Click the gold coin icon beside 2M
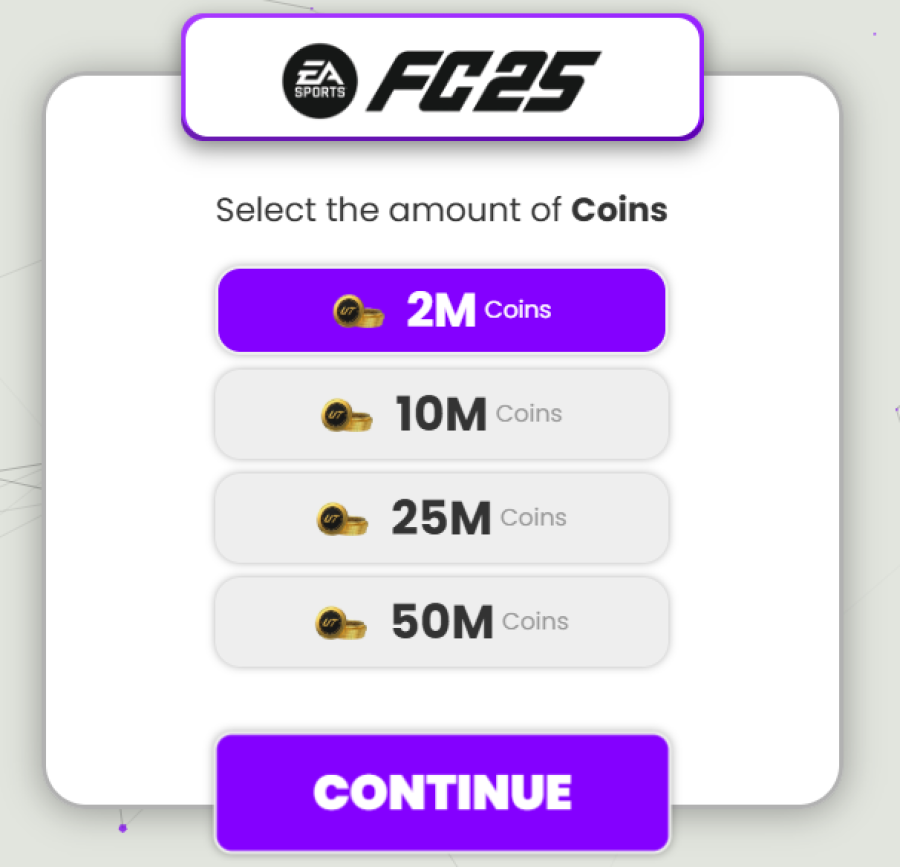 click(358, 312)
